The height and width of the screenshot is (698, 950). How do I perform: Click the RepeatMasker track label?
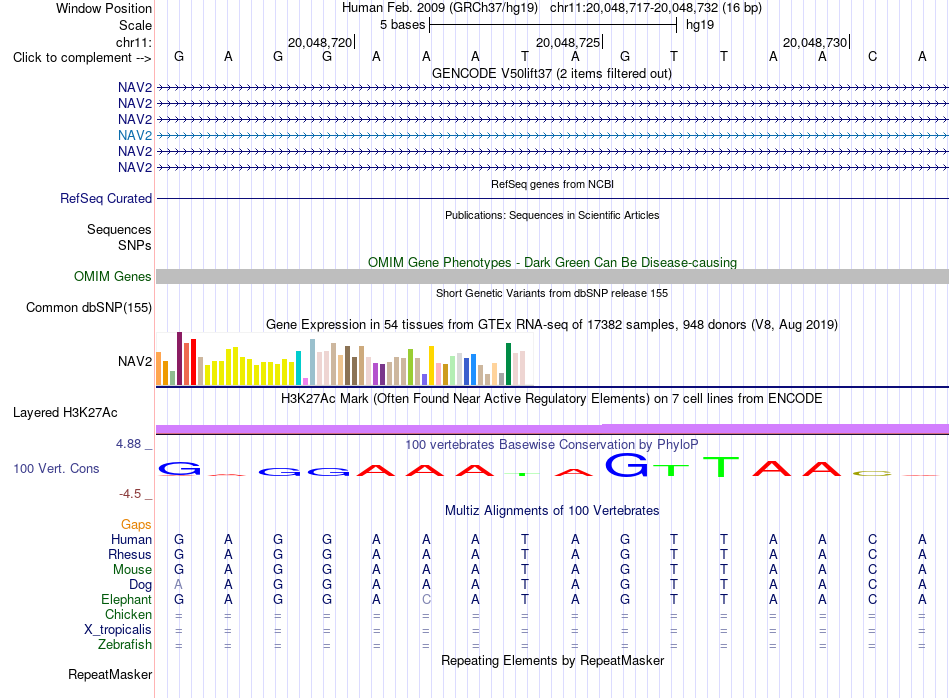(110, 674)
